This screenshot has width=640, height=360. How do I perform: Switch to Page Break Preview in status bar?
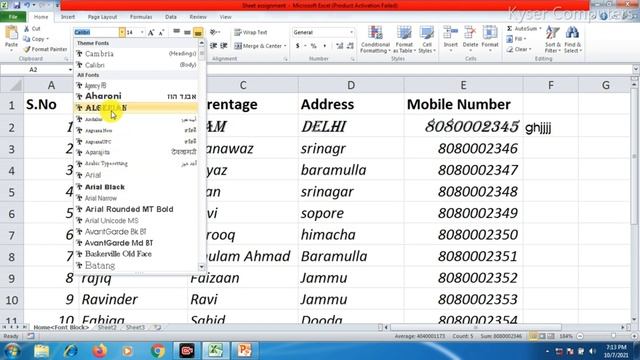click(551, 336)
